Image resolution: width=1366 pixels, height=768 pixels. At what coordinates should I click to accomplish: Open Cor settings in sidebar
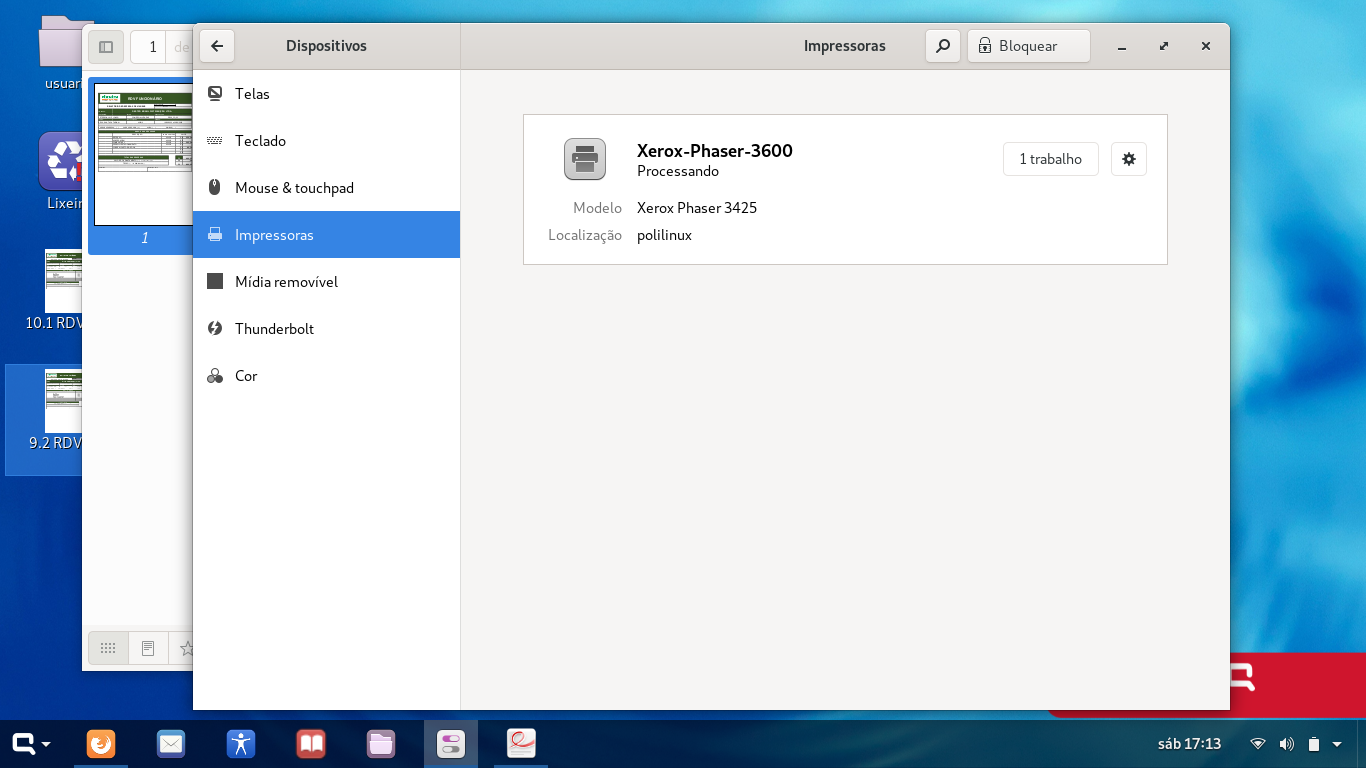326,376
